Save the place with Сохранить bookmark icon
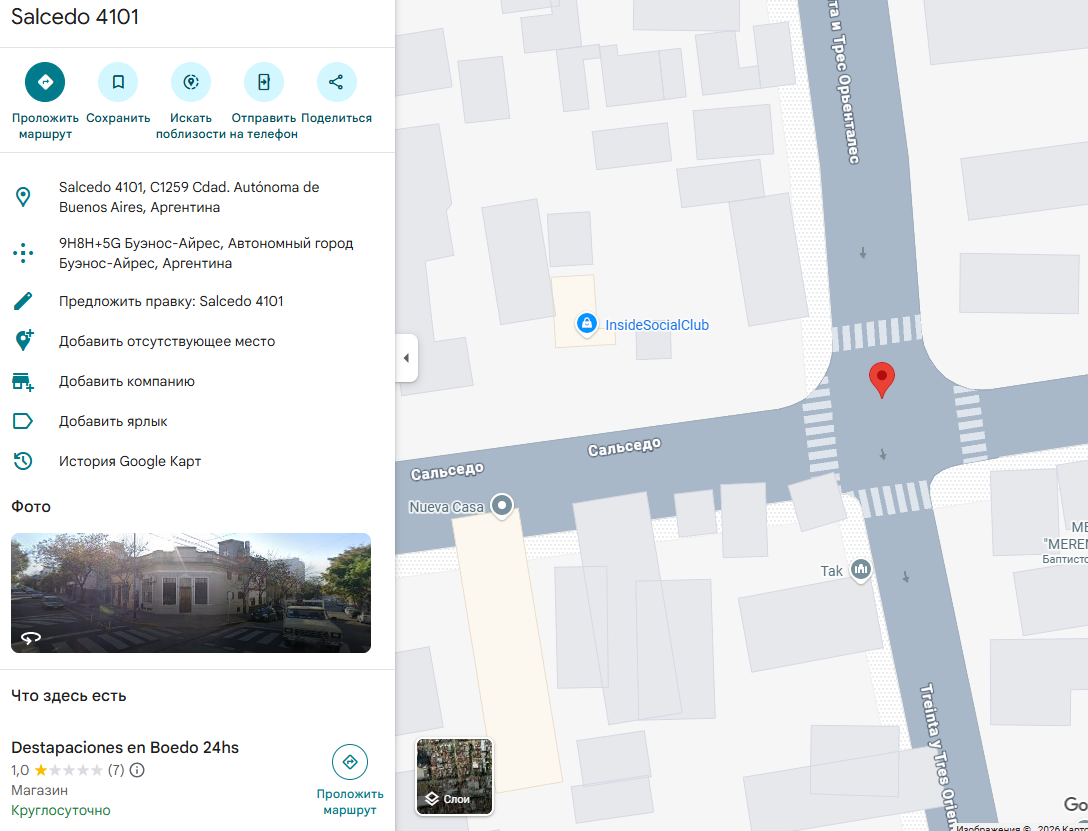The image size is (1088, 831). click(x=118, y=82)
